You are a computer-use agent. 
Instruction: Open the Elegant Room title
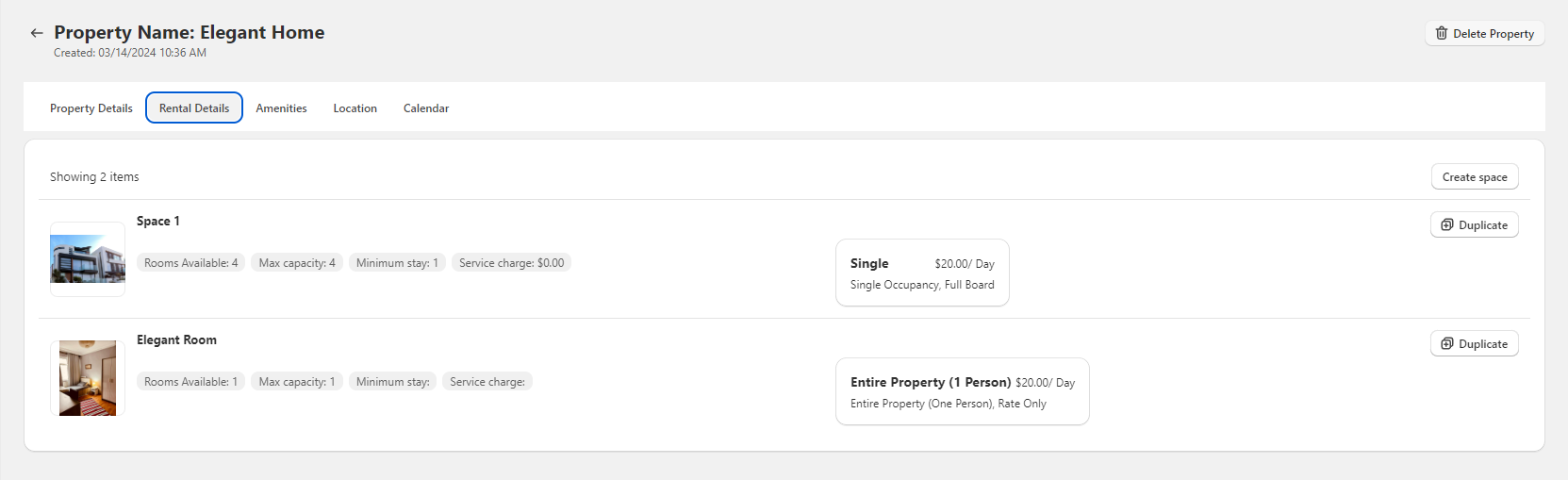tap(176, 339)
